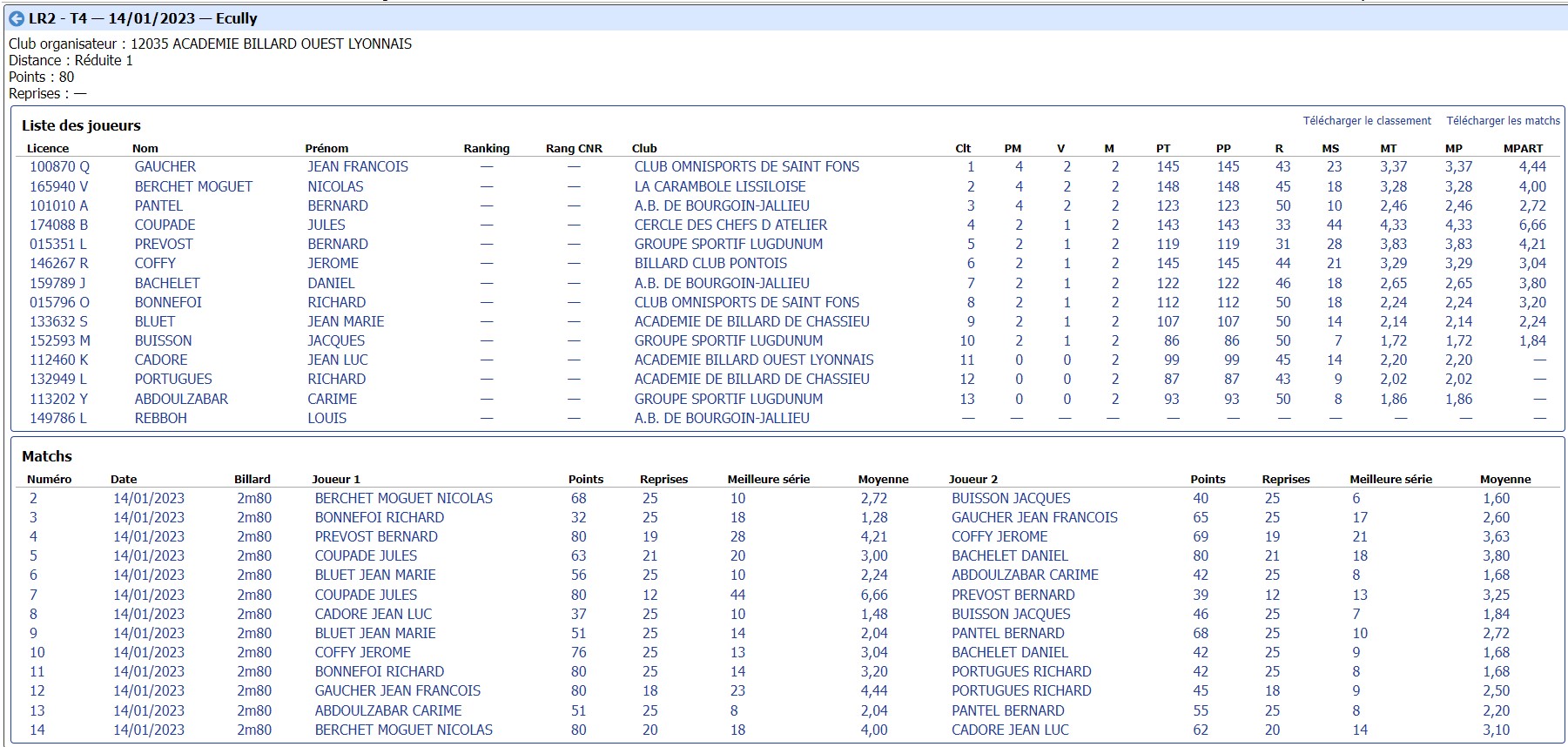This screenshot has height=747, width=1568.
Task: Select licence 100870 Q in player list
Action: tap(59, 166)
